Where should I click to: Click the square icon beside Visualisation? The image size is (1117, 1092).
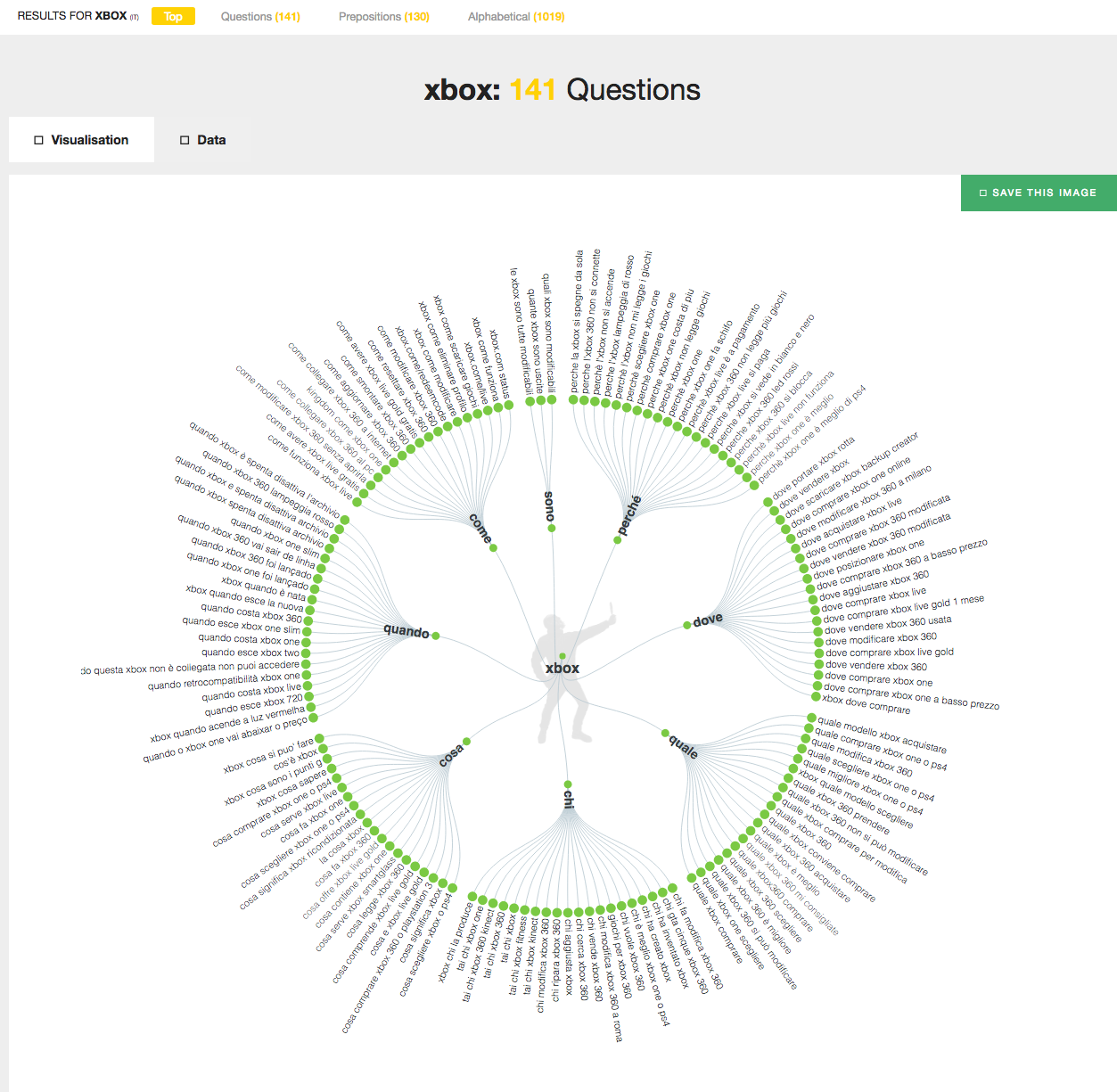click(38, 140)
